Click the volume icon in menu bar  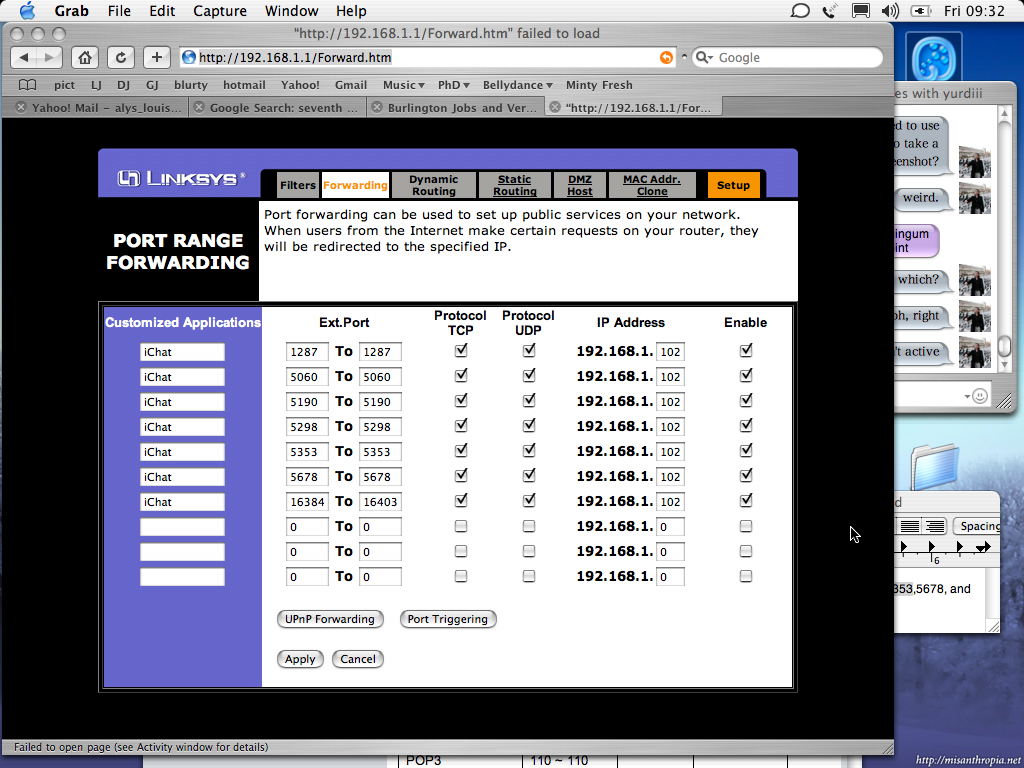tap(890, 11)
